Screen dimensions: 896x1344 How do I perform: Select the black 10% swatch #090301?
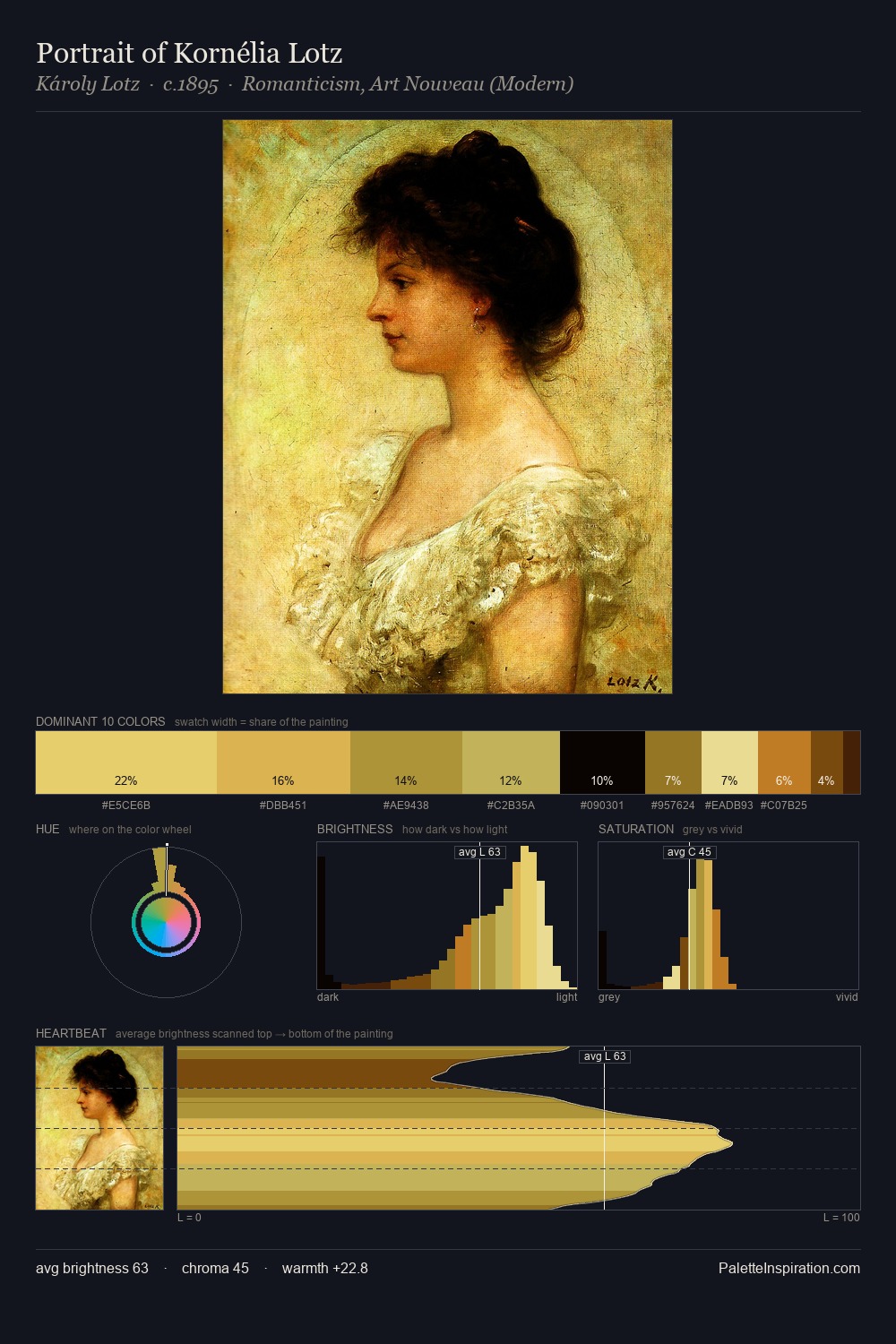point(602,762)
